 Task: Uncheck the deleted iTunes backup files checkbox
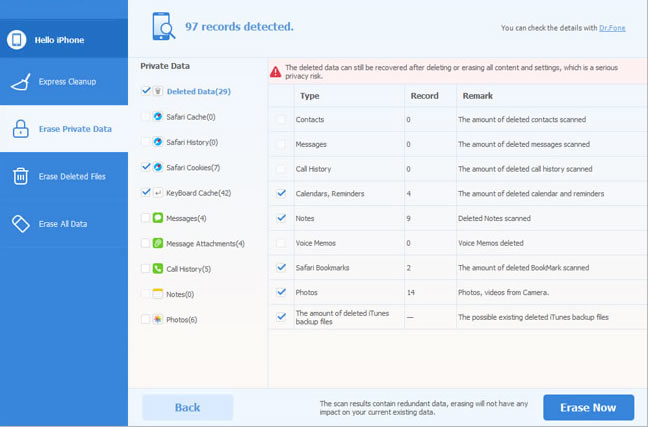click(x=281, y=317)
